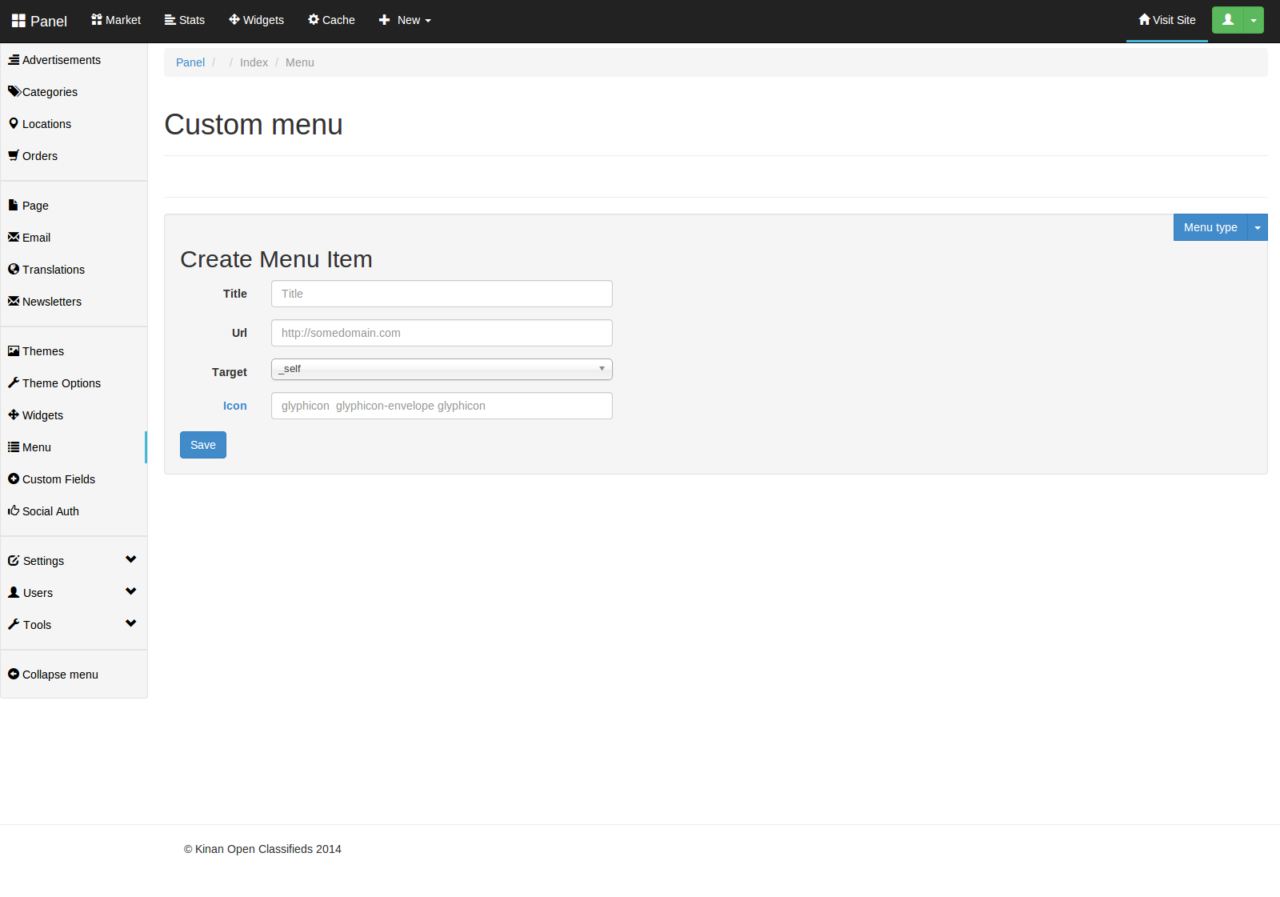Click the Menu breadcrumb text
Viewport: 1280px width, 897px height.
[x=300, y=62]
